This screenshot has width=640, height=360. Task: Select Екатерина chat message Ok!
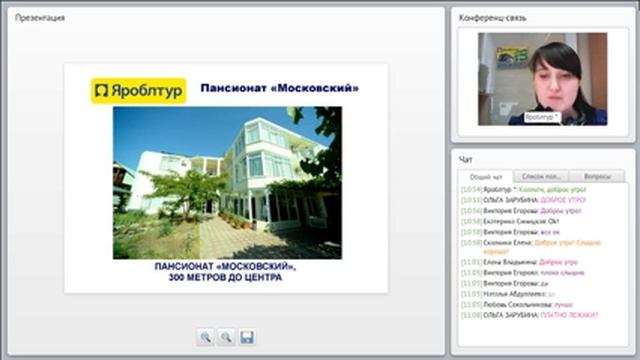510,221
